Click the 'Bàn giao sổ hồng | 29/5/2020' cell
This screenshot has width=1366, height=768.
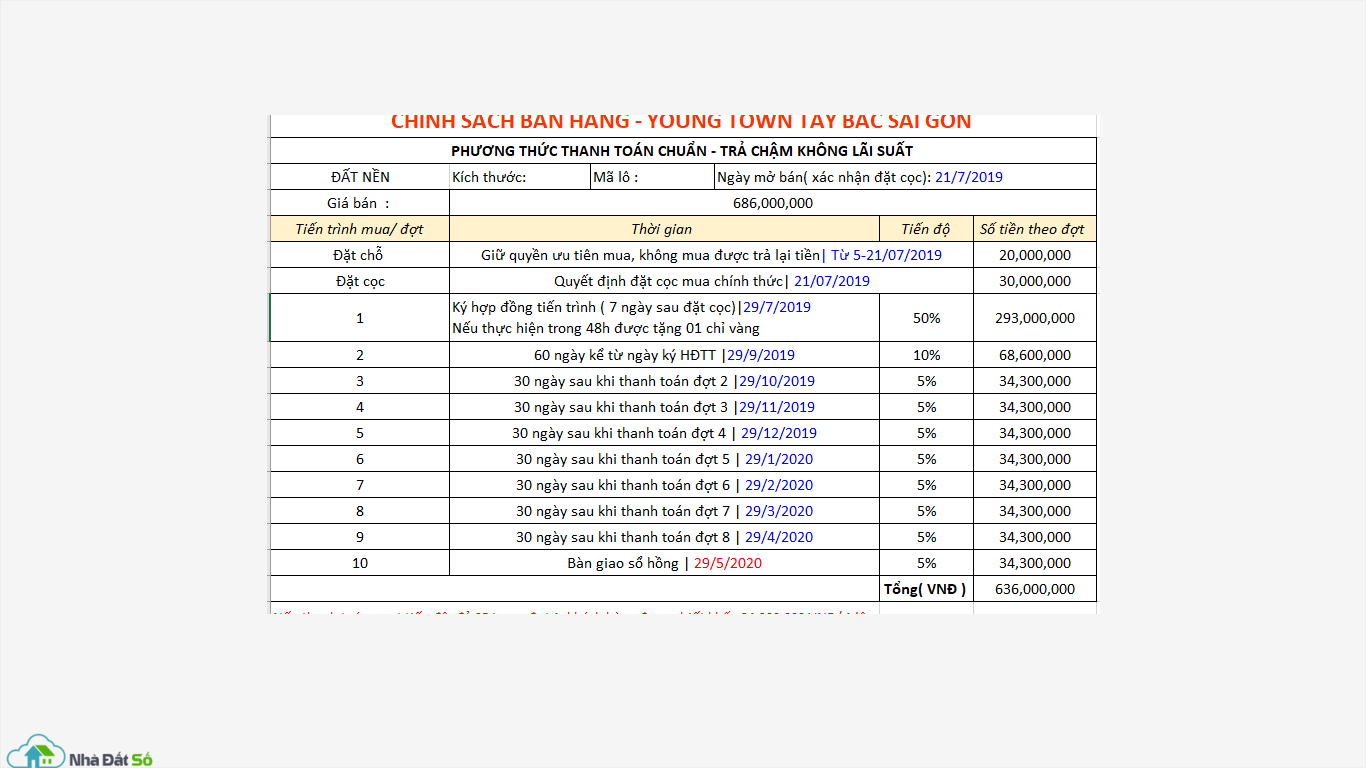(665, 563)
